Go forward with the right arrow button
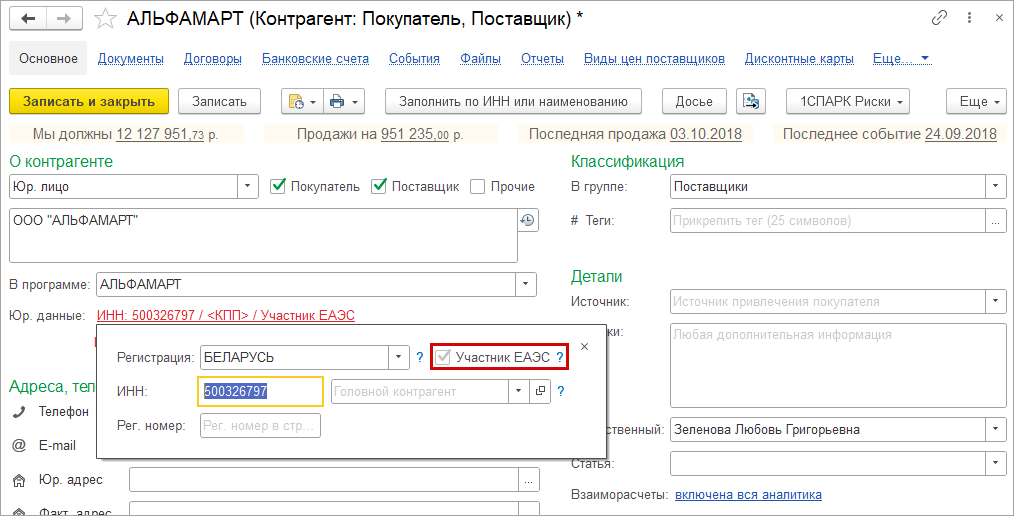 point(65,19)
